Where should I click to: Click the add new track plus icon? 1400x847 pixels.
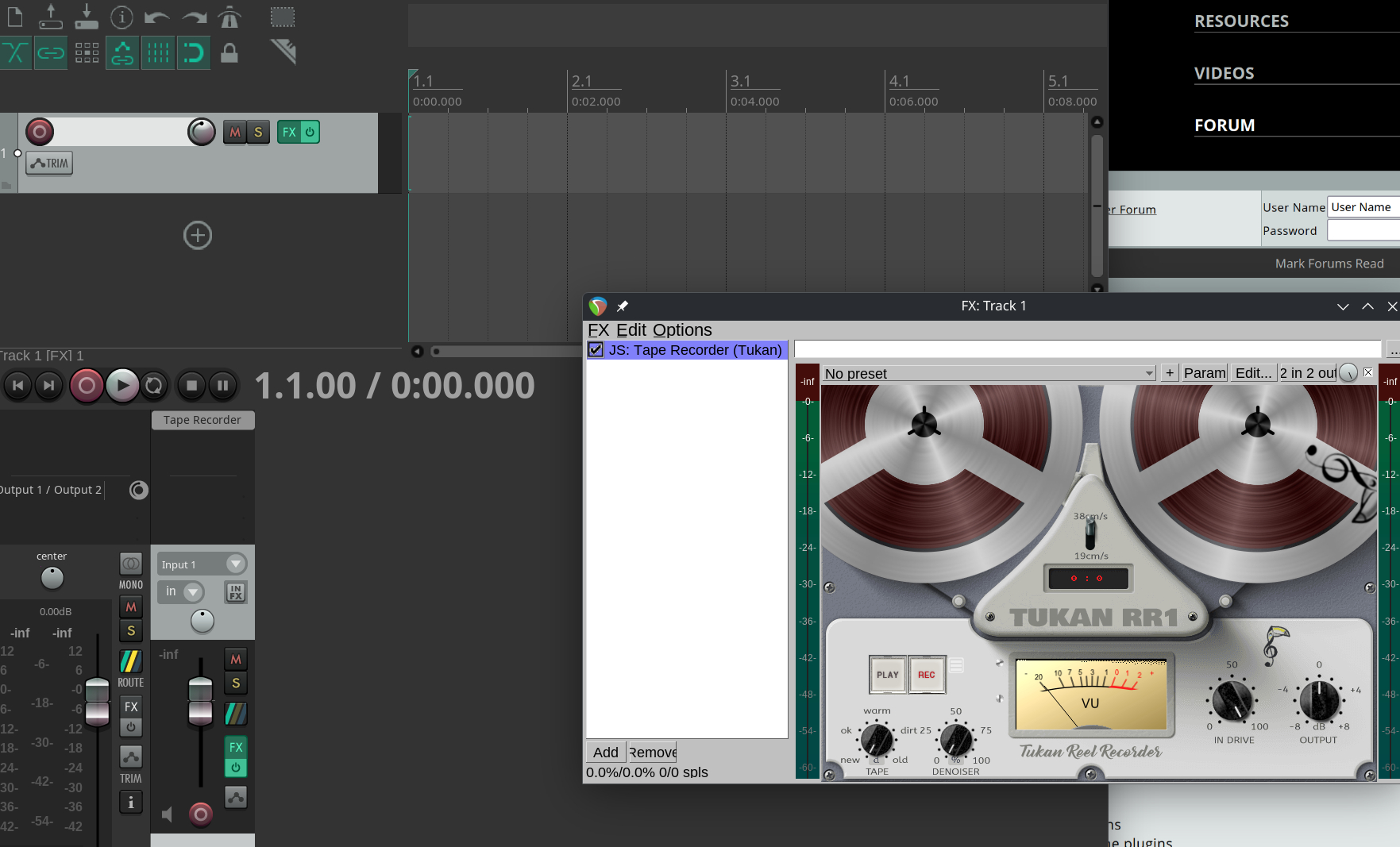click(x=198, y=236)
